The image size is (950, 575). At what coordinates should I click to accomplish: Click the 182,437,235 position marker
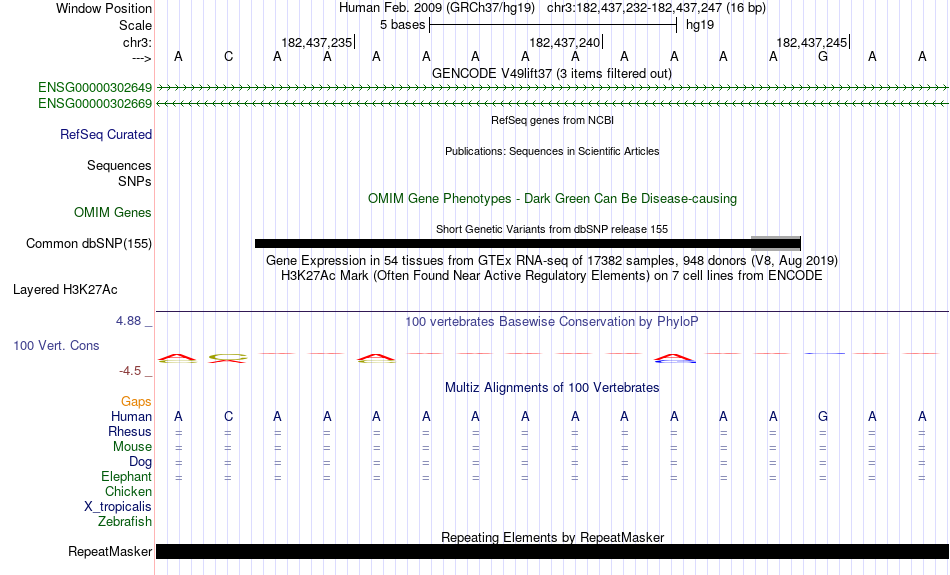pos(317,42)
